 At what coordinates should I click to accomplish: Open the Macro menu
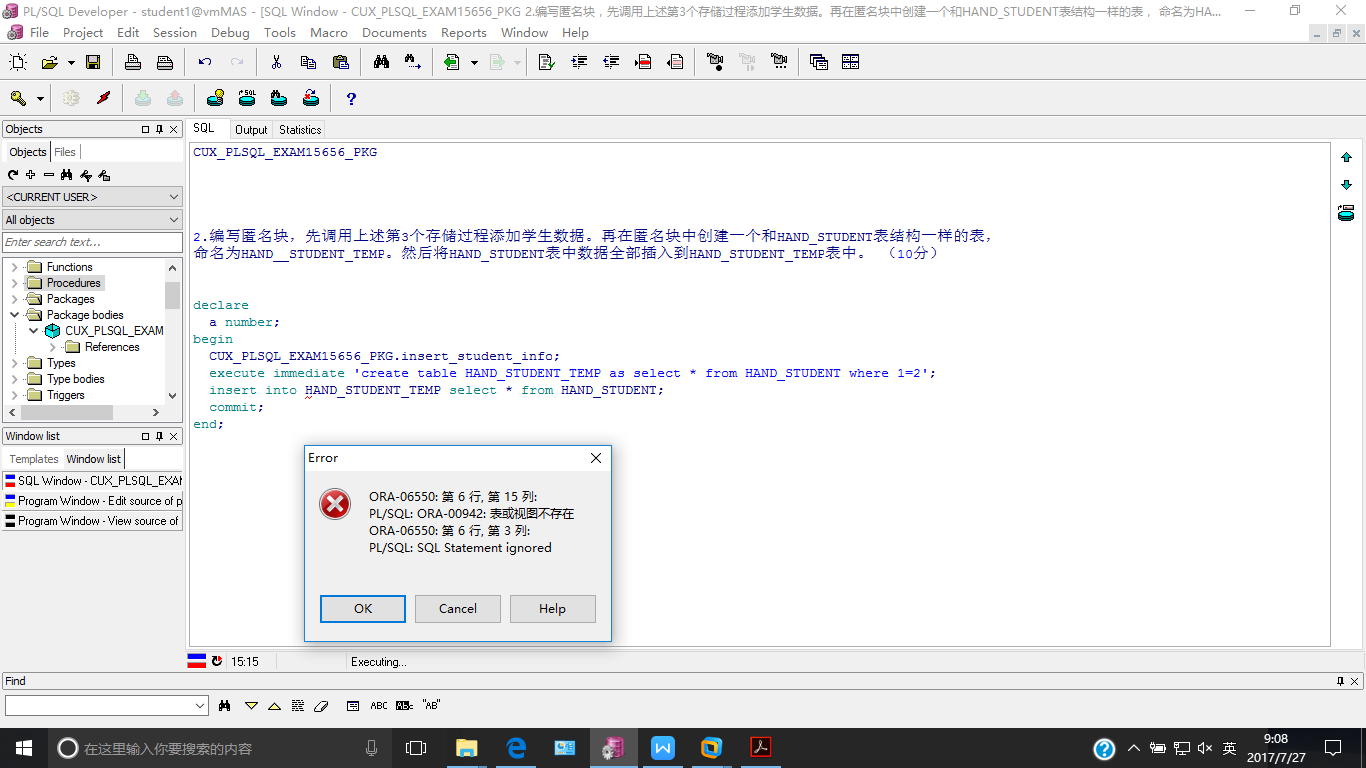329,32
